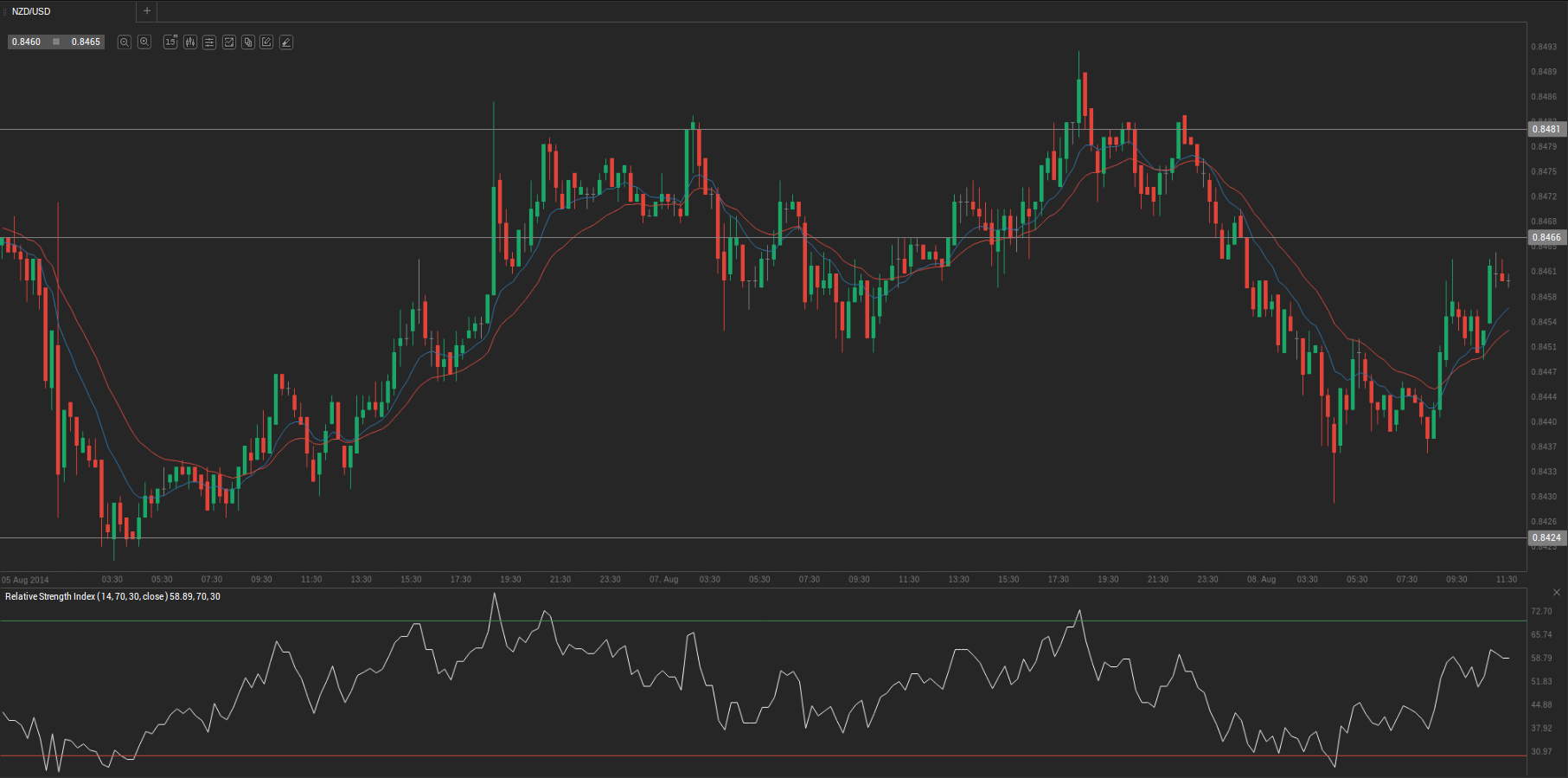
Task: Close the Relative Strength Index panel
Action: pyautogui.click(x=1557, y=593)
